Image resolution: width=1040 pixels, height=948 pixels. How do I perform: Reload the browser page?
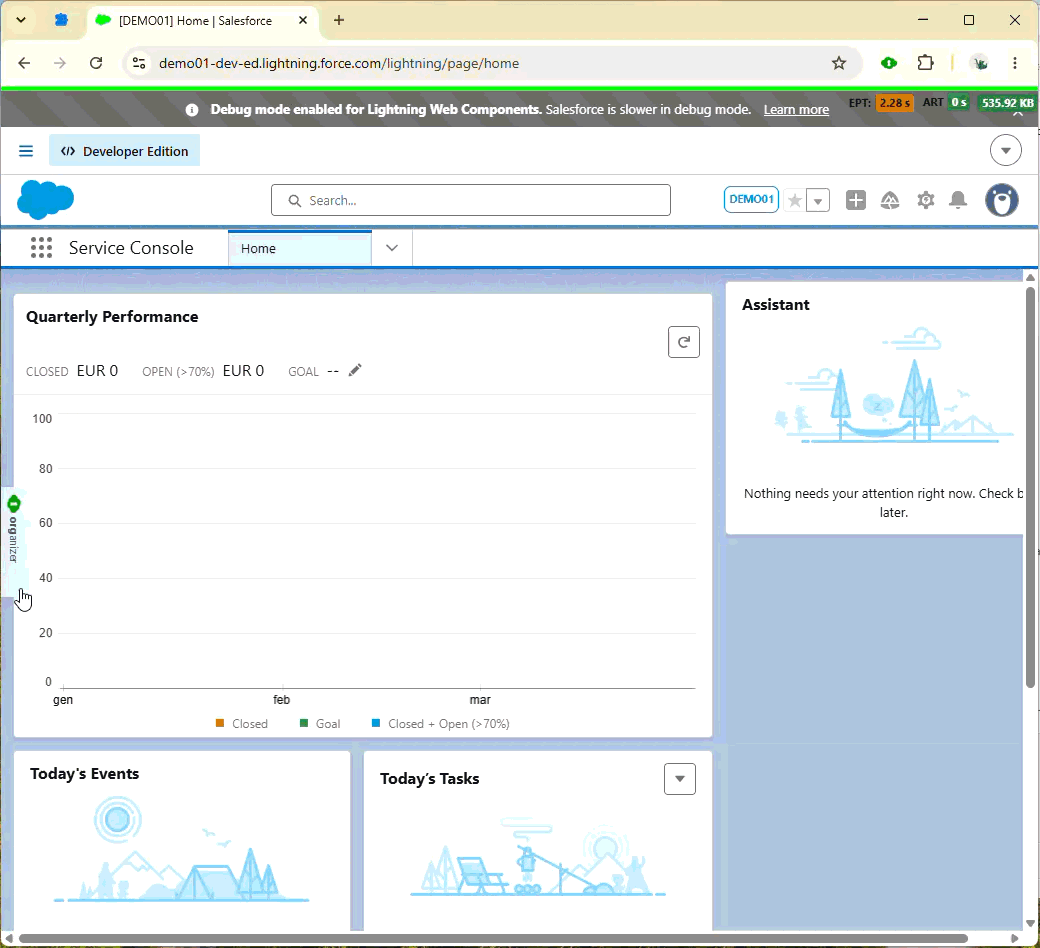point(96,63)
